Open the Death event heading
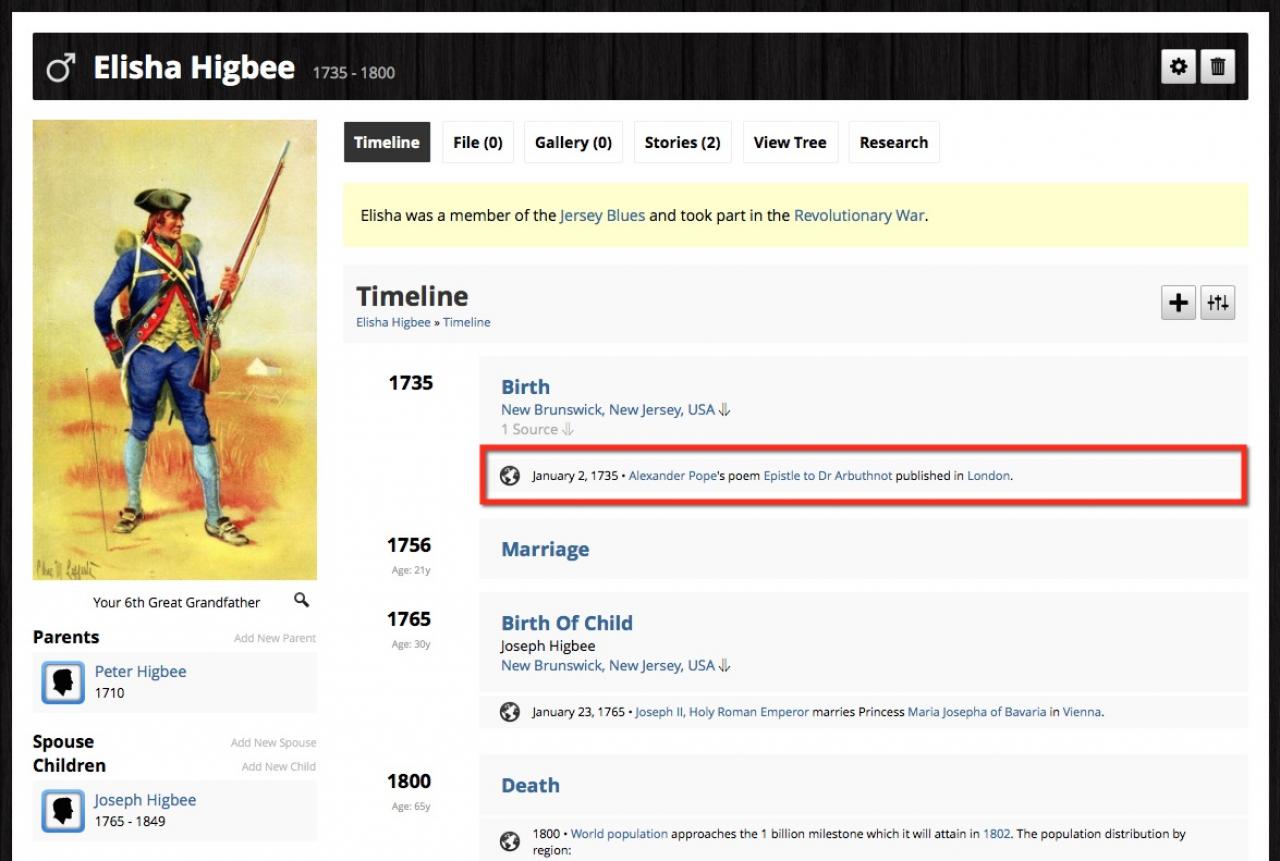 [x=530, y=785]
